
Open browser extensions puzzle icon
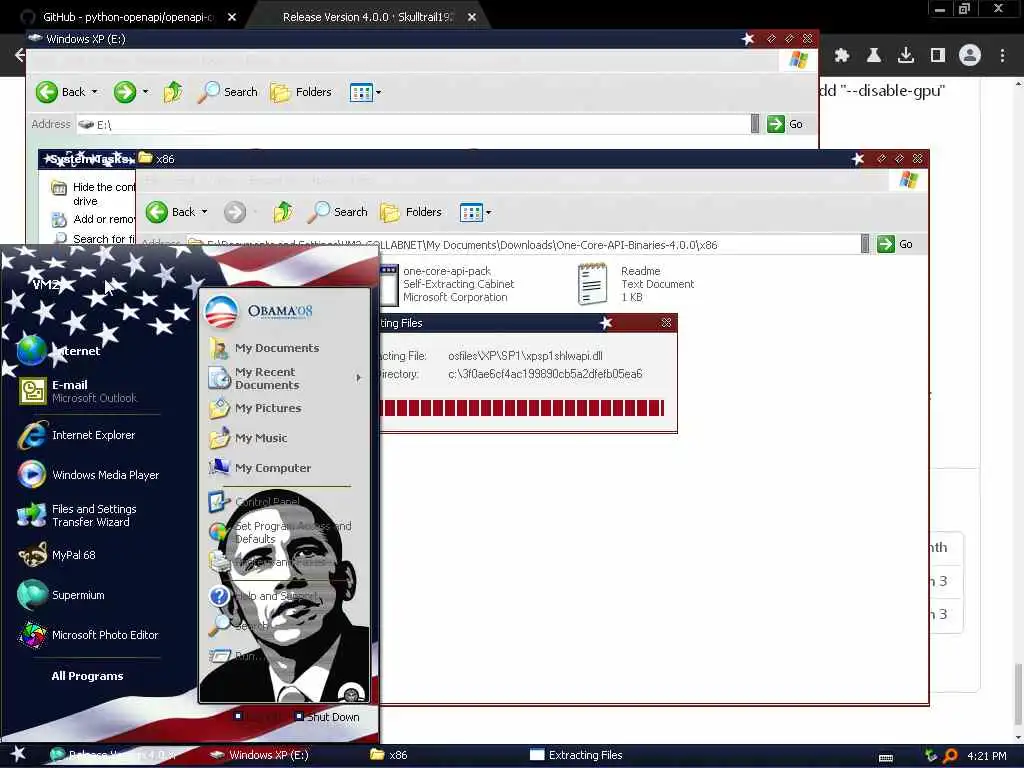842,56
